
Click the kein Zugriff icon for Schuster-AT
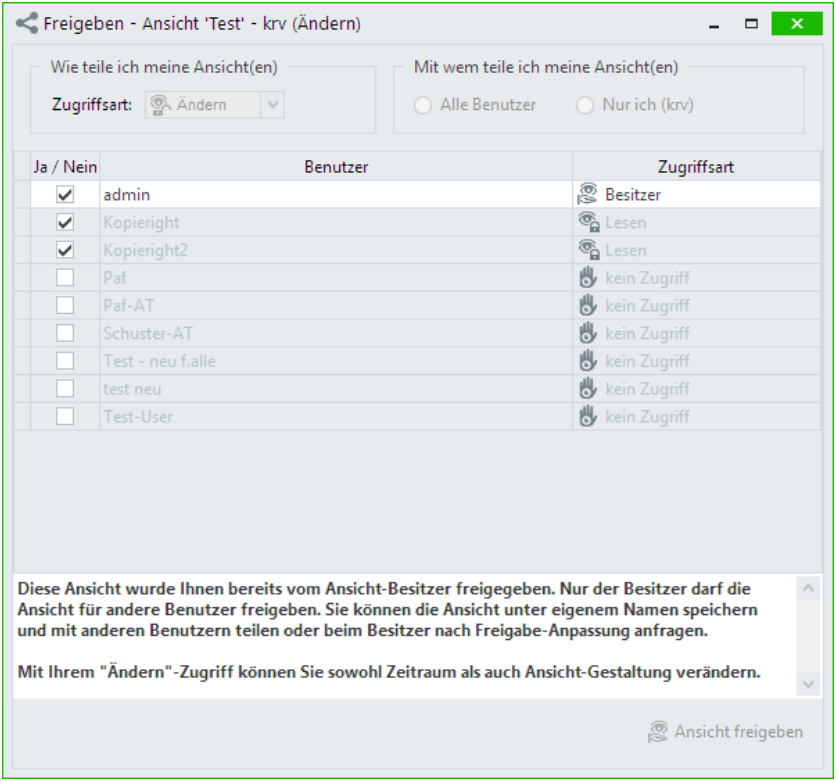click(x=588, y=333)
